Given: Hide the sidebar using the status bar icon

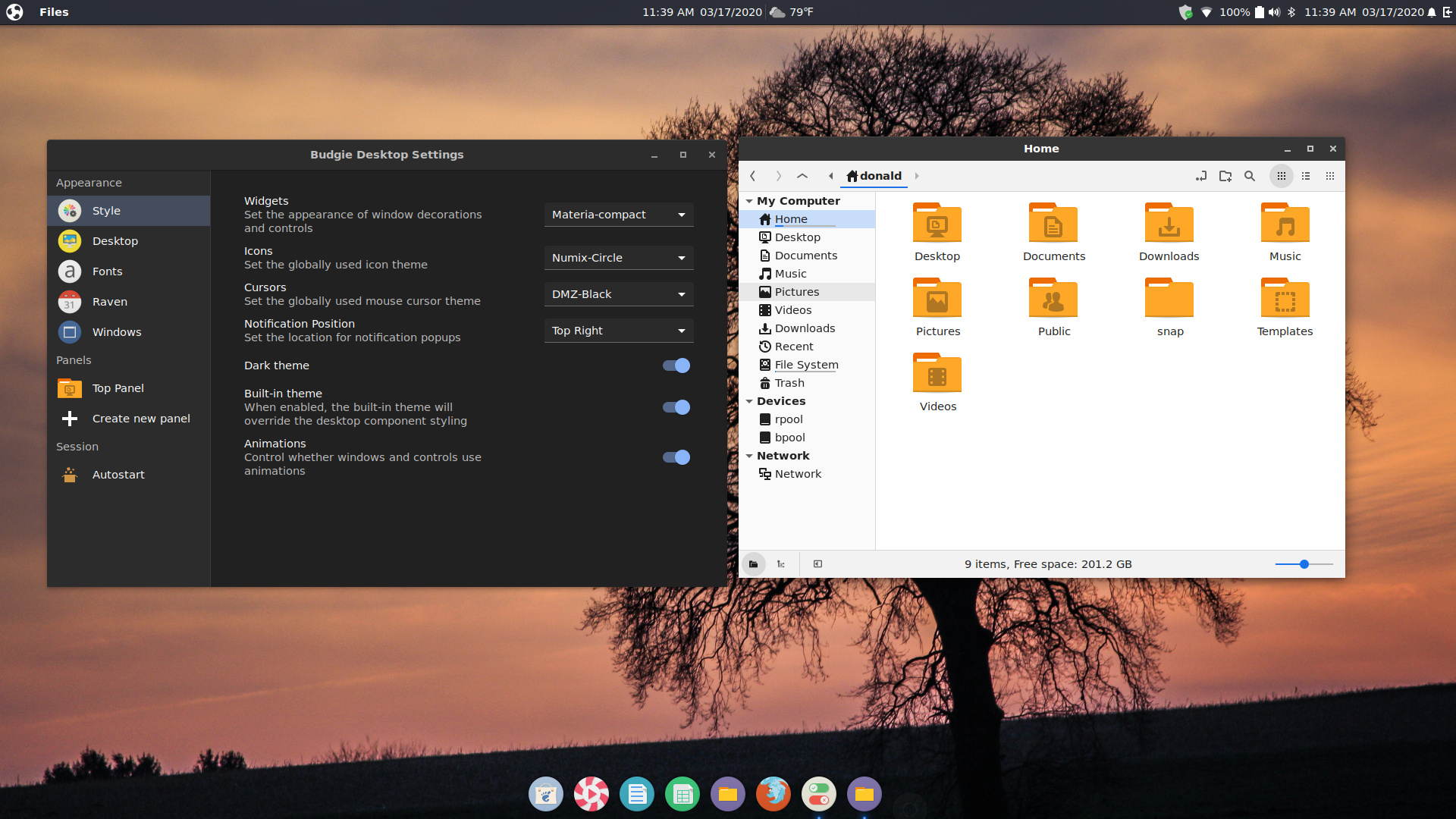Looking at the screenshot, I should pyautogui.click(x=817, y=564).
